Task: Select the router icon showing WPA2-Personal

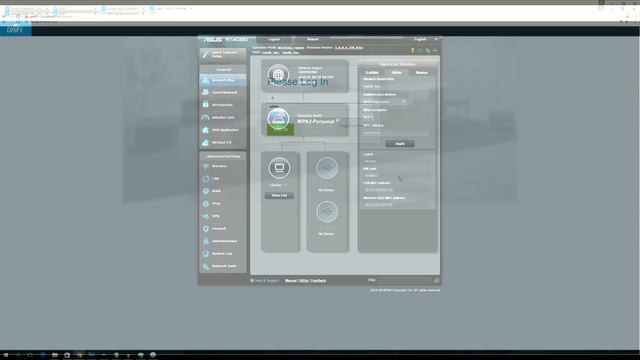Action: [x=278, y=119]
